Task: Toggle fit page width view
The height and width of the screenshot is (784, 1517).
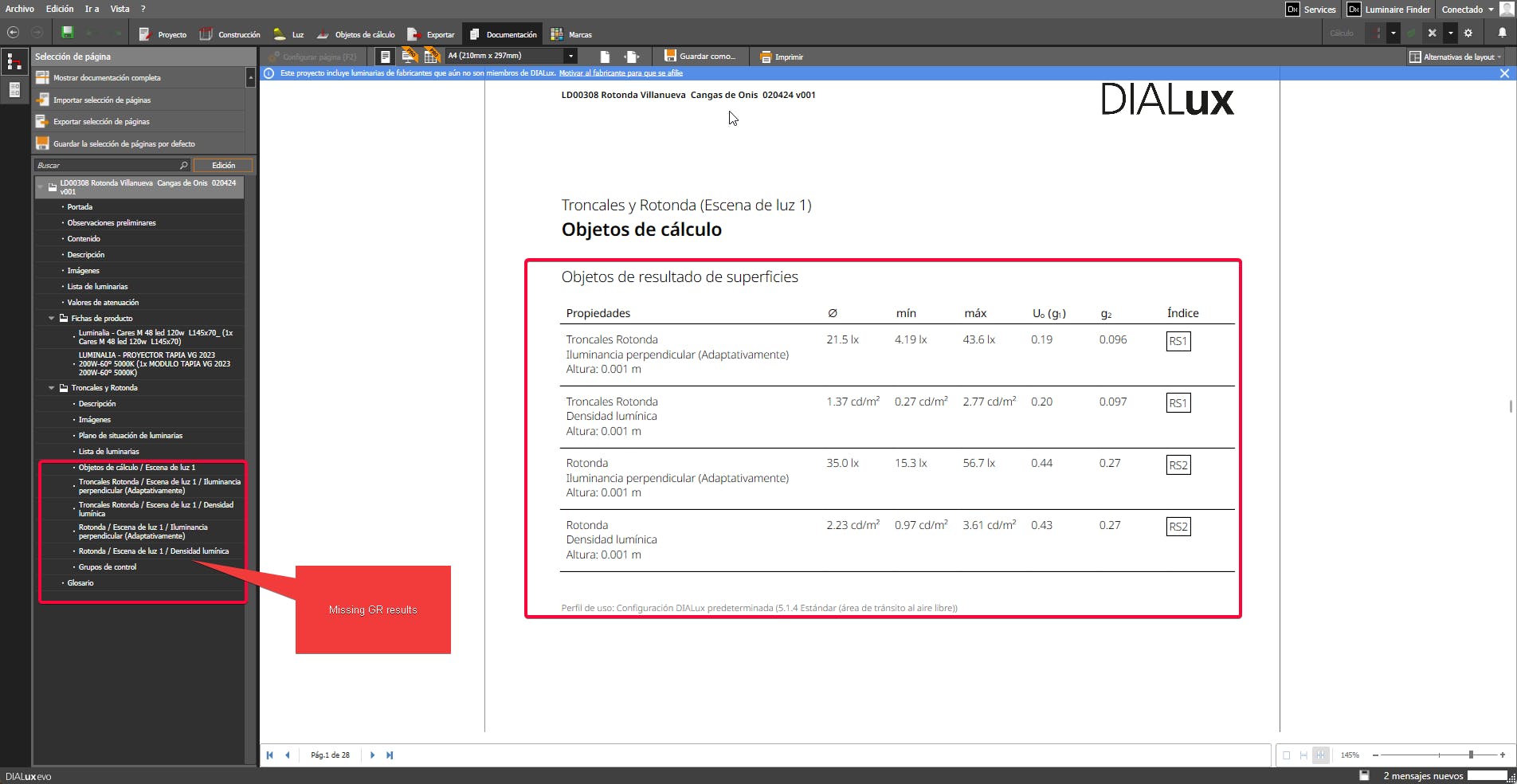Action: 1303,755
